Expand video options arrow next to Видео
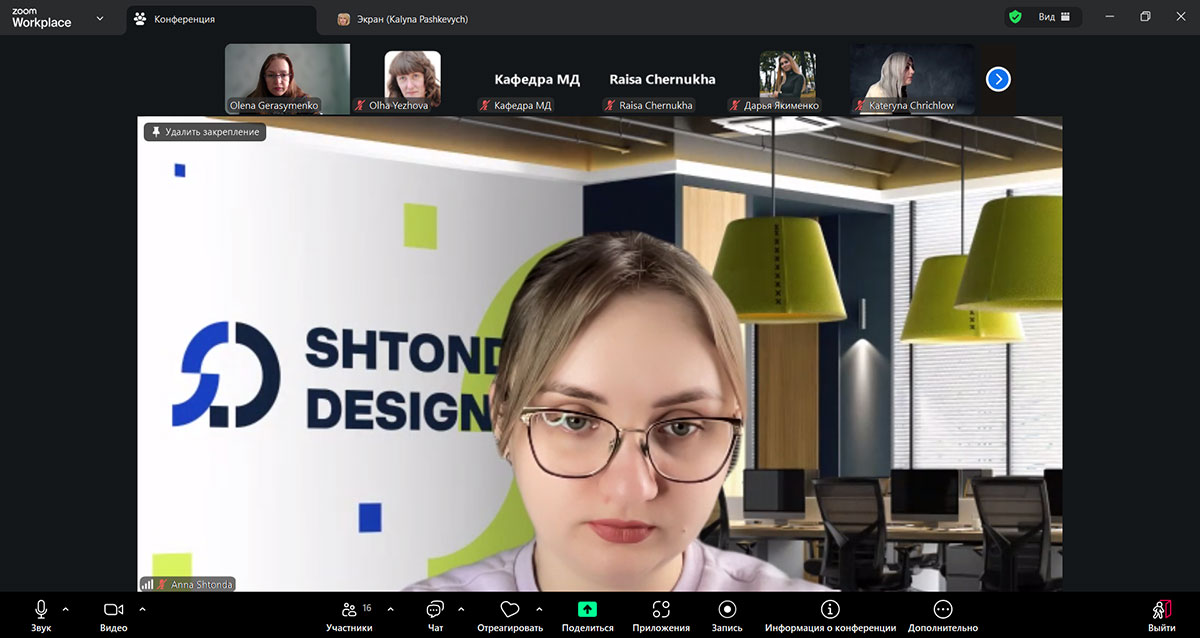 coord(142,608)
